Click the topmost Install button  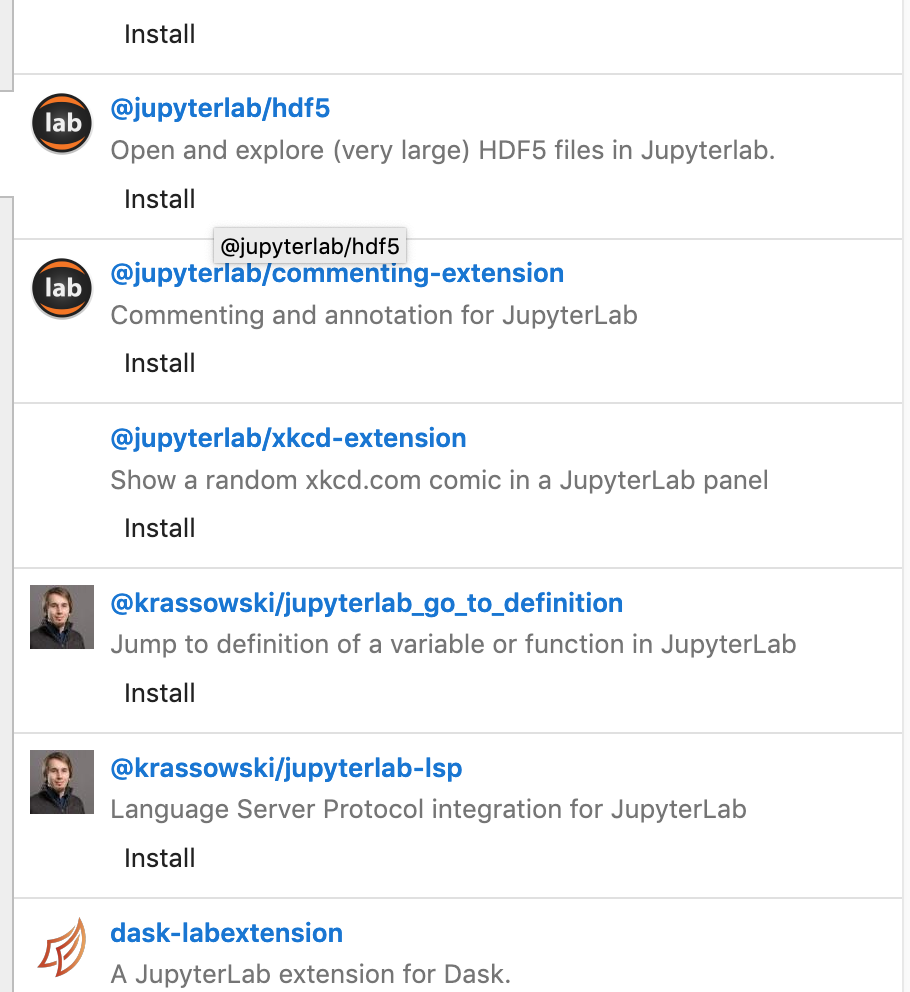[x=159, y=34]
